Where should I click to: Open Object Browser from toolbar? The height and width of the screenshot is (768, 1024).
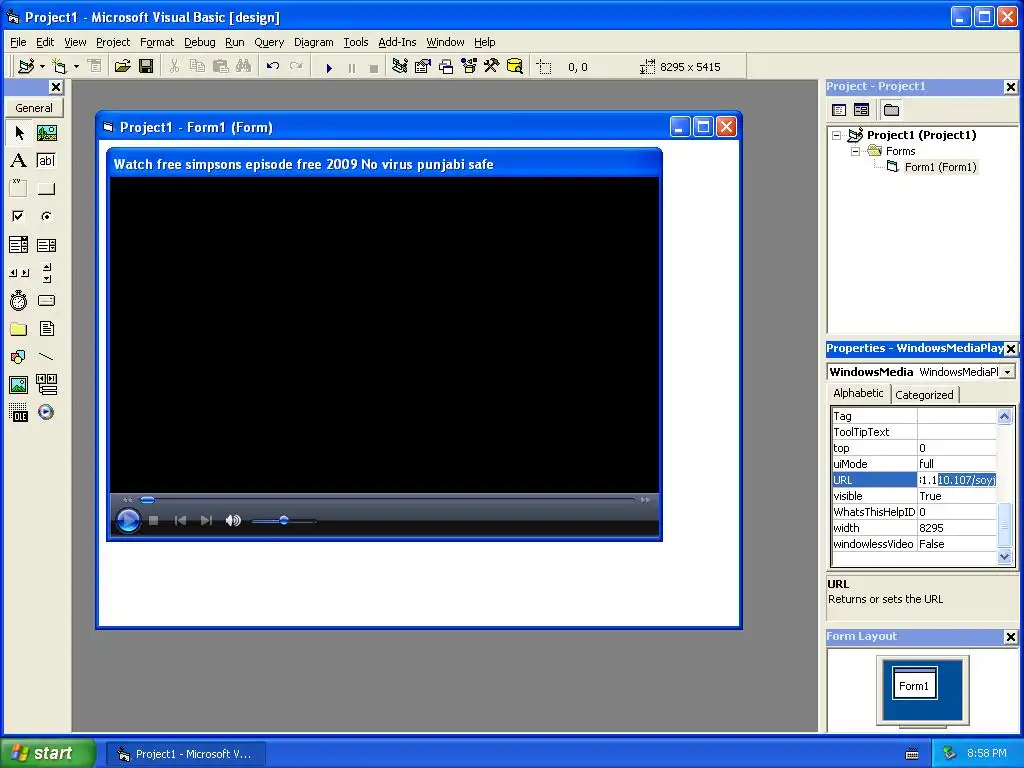tap(469, 67)
